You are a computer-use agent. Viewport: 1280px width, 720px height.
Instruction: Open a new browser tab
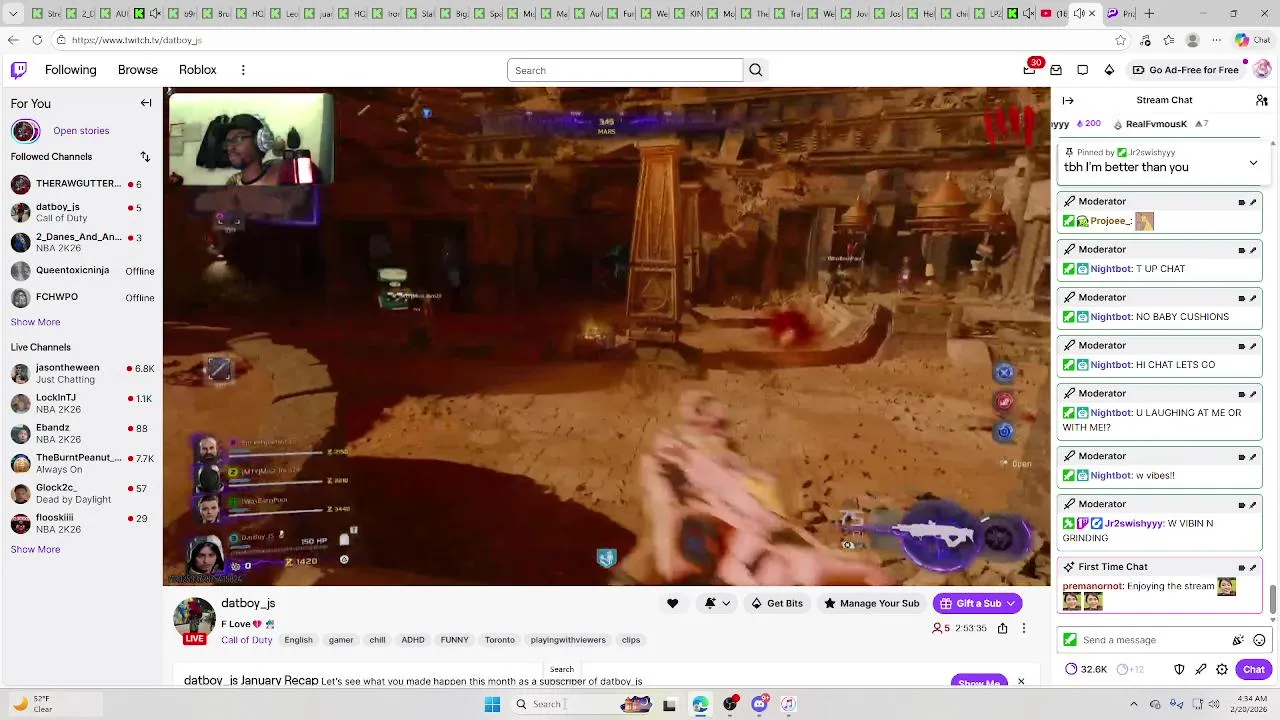click(1149, 13)
